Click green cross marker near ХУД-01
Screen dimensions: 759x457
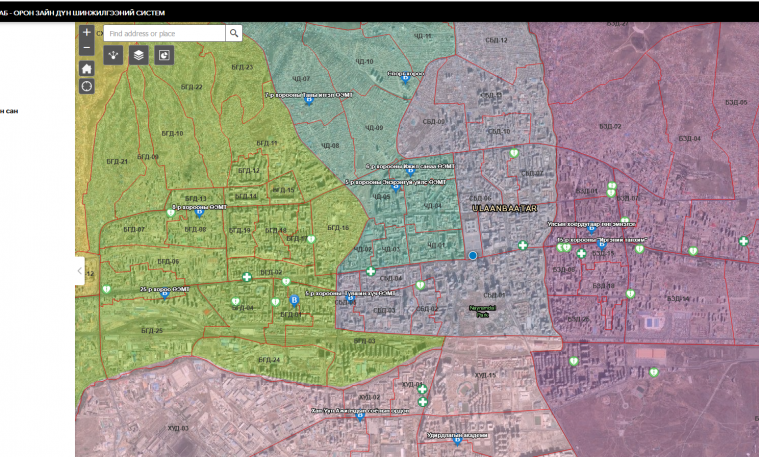coord(422,389)
